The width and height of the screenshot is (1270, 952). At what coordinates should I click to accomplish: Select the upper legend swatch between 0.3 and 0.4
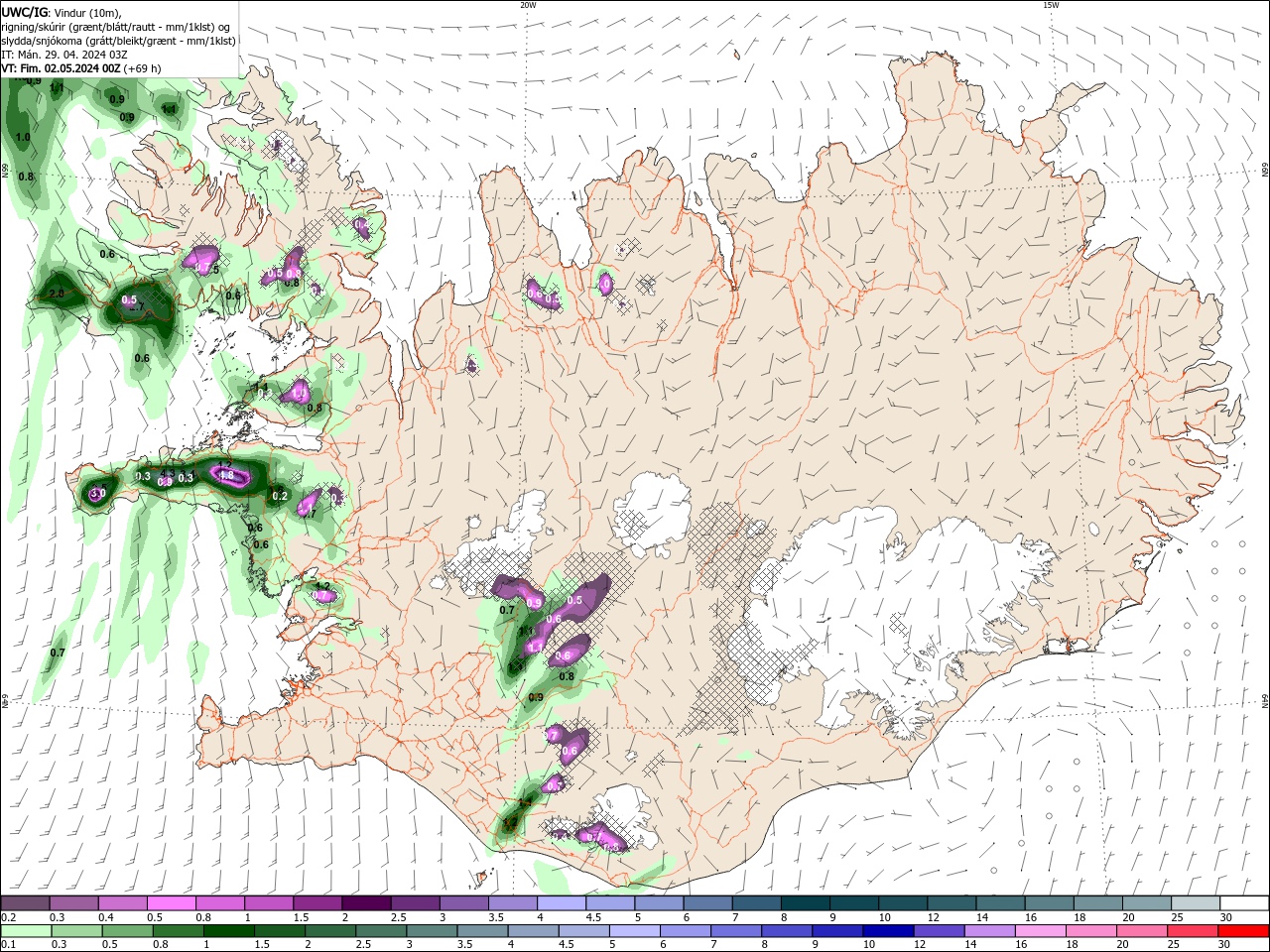pyautogui.click(x=73, y=903)
